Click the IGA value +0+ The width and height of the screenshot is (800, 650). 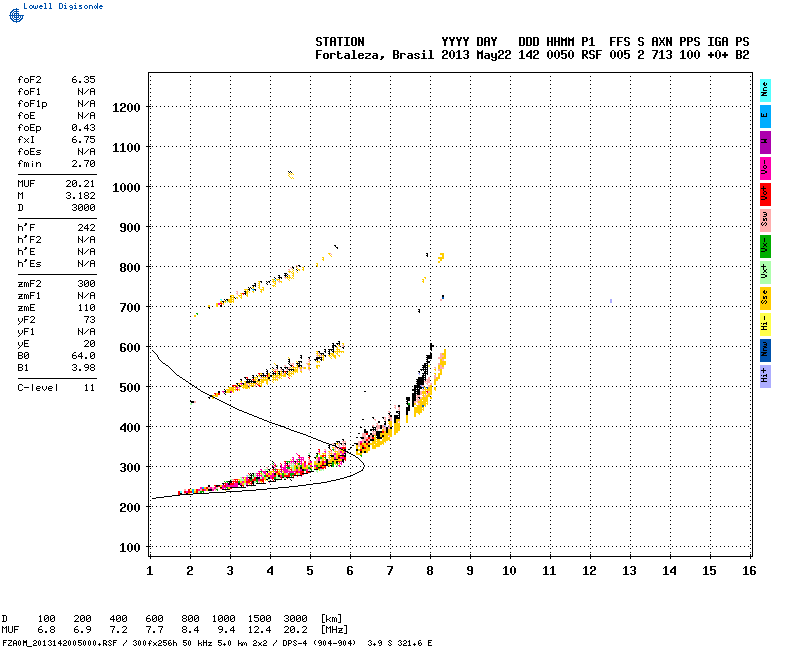(717, 55)
